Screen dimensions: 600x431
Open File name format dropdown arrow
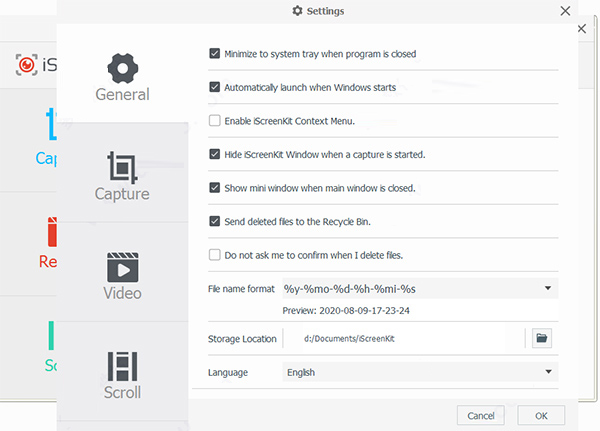[548, 288]
